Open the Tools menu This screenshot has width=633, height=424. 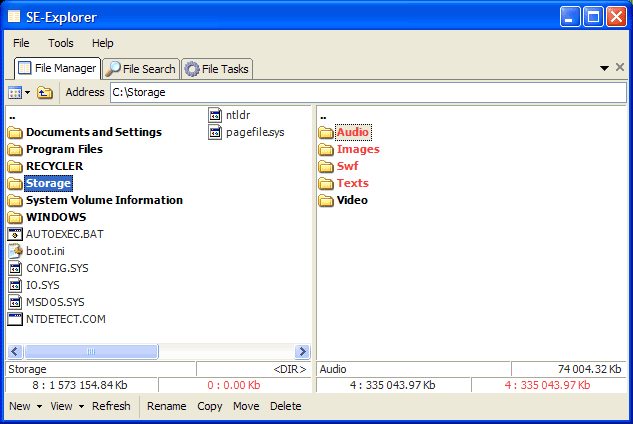[x=61, y=43]
